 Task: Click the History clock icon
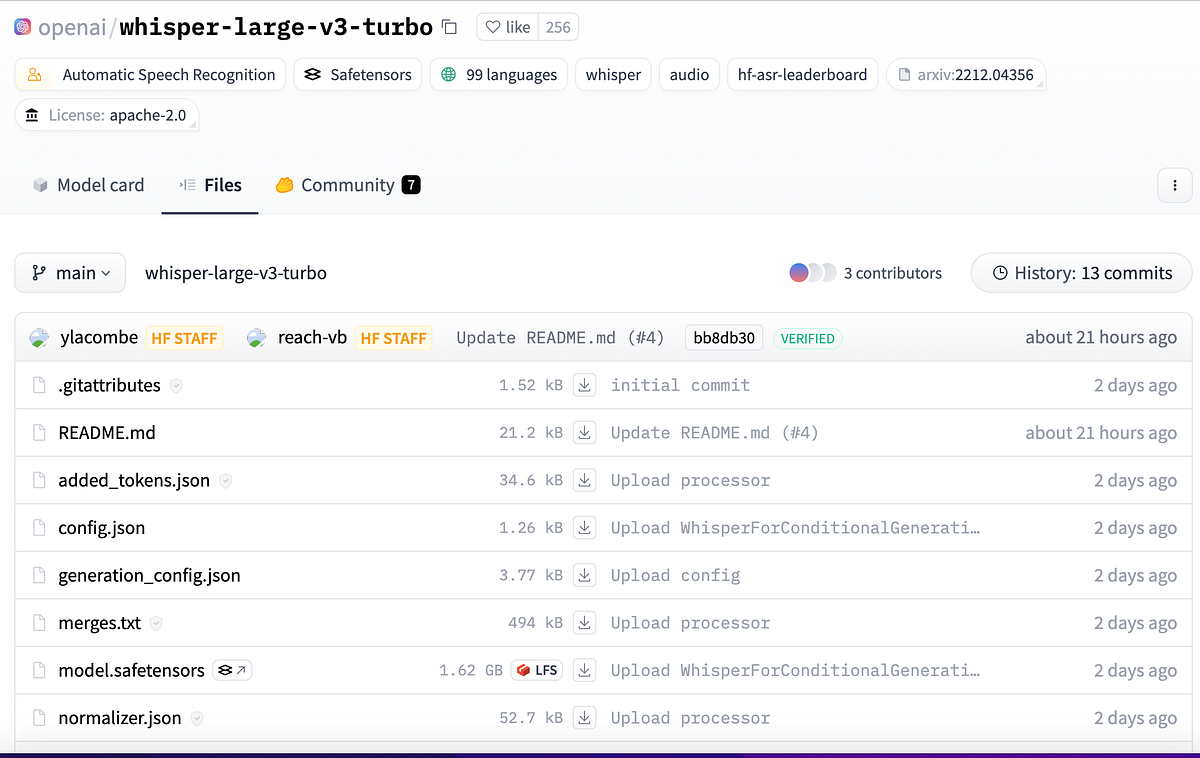point(1000,272)
